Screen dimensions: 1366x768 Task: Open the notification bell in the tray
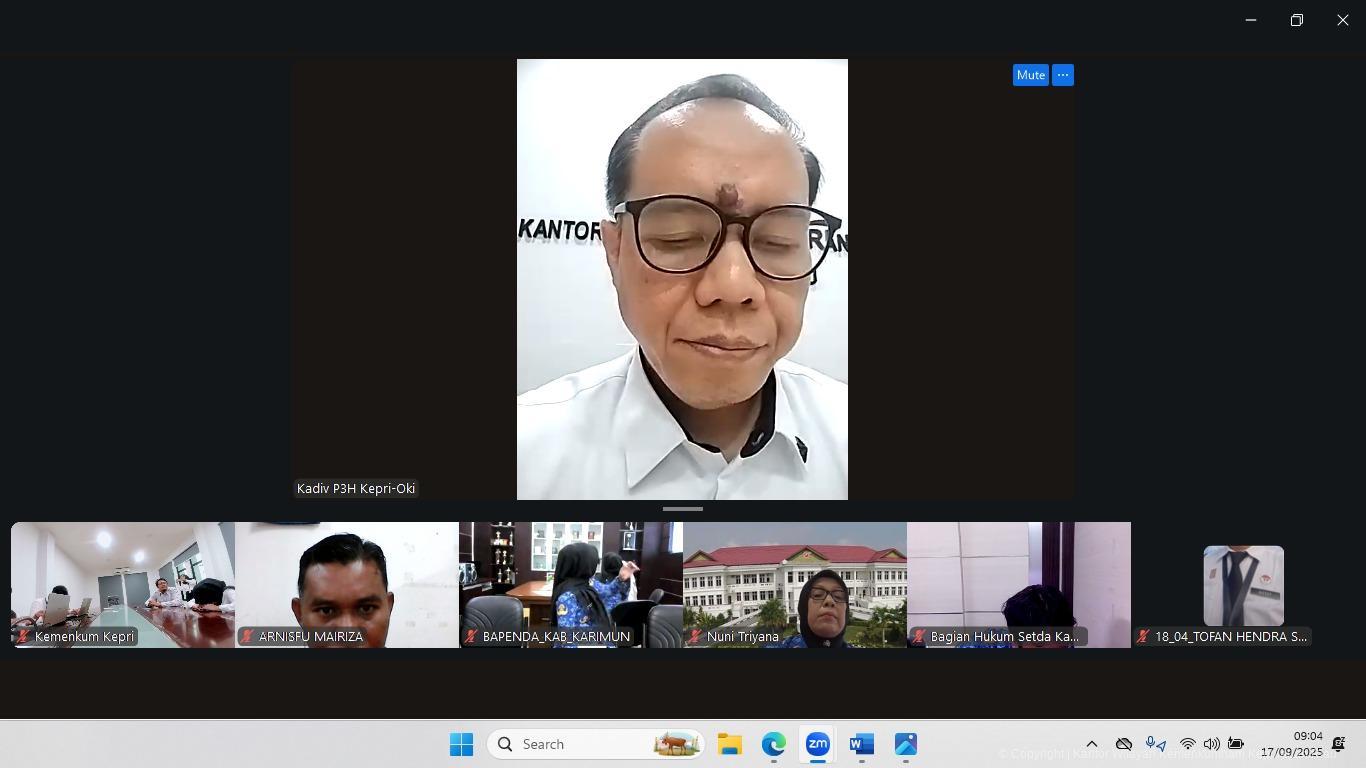click(1338, 744)
